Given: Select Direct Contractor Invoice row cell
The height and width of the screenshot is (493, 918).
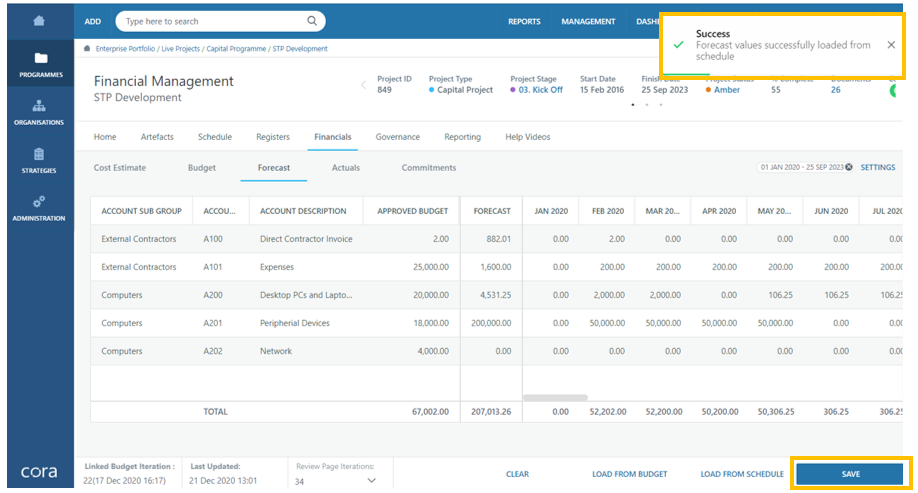Looking at the screenshot, I should click(x=306, y=239).
